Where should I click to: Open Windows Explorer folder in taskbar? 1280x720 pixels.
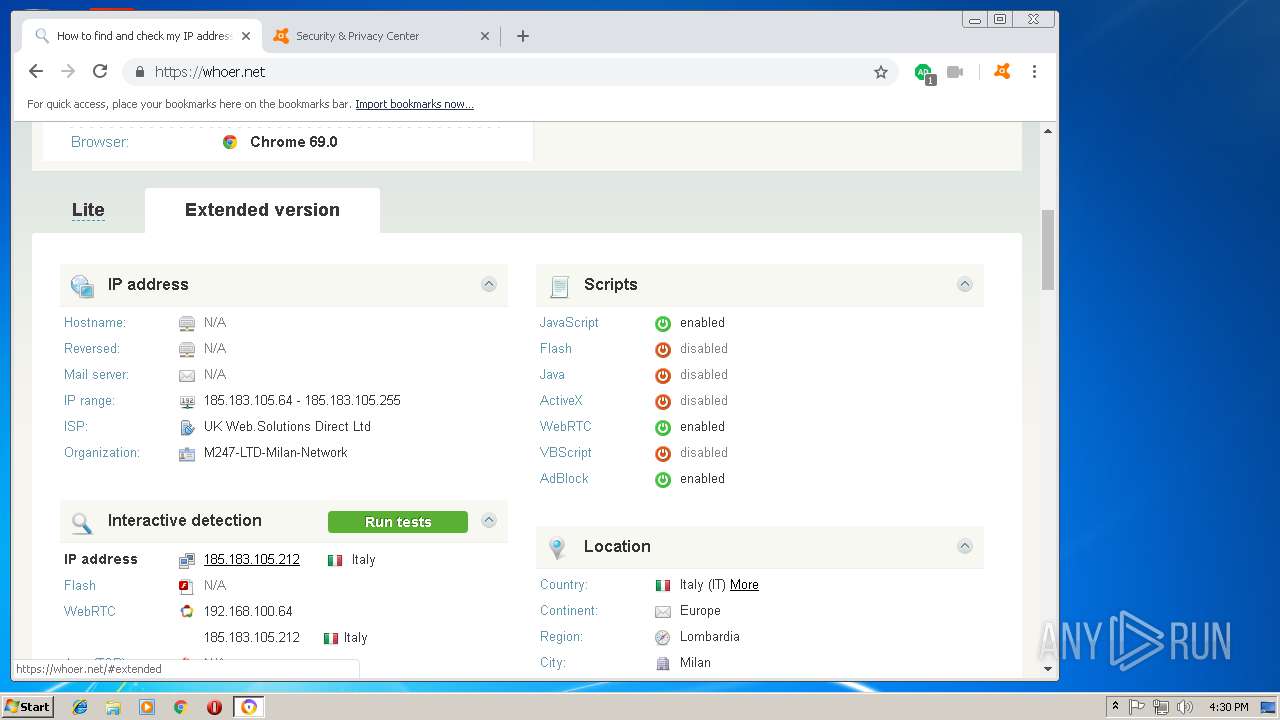pyautogui.click(x=113, y=707)
